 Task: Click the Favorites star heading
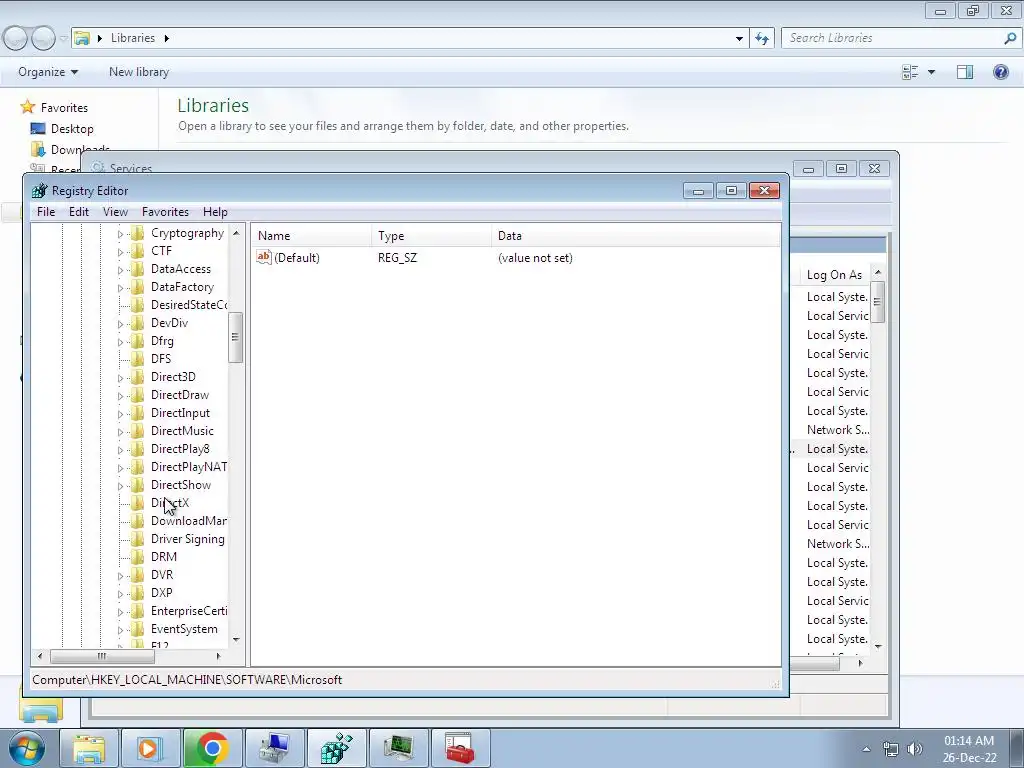54,107
